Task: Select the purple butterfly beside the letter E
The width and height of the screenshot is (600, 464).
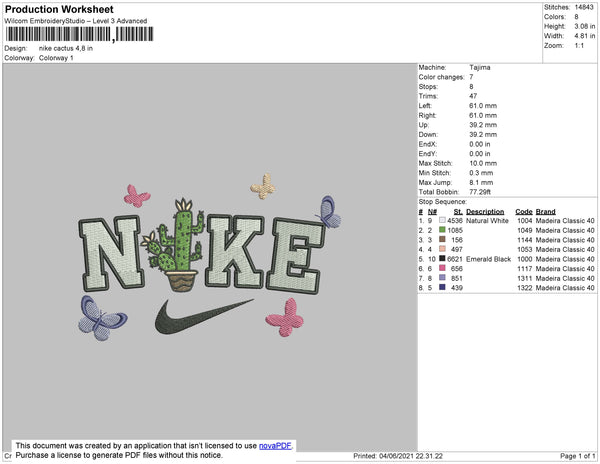Action: pos(328,212)
